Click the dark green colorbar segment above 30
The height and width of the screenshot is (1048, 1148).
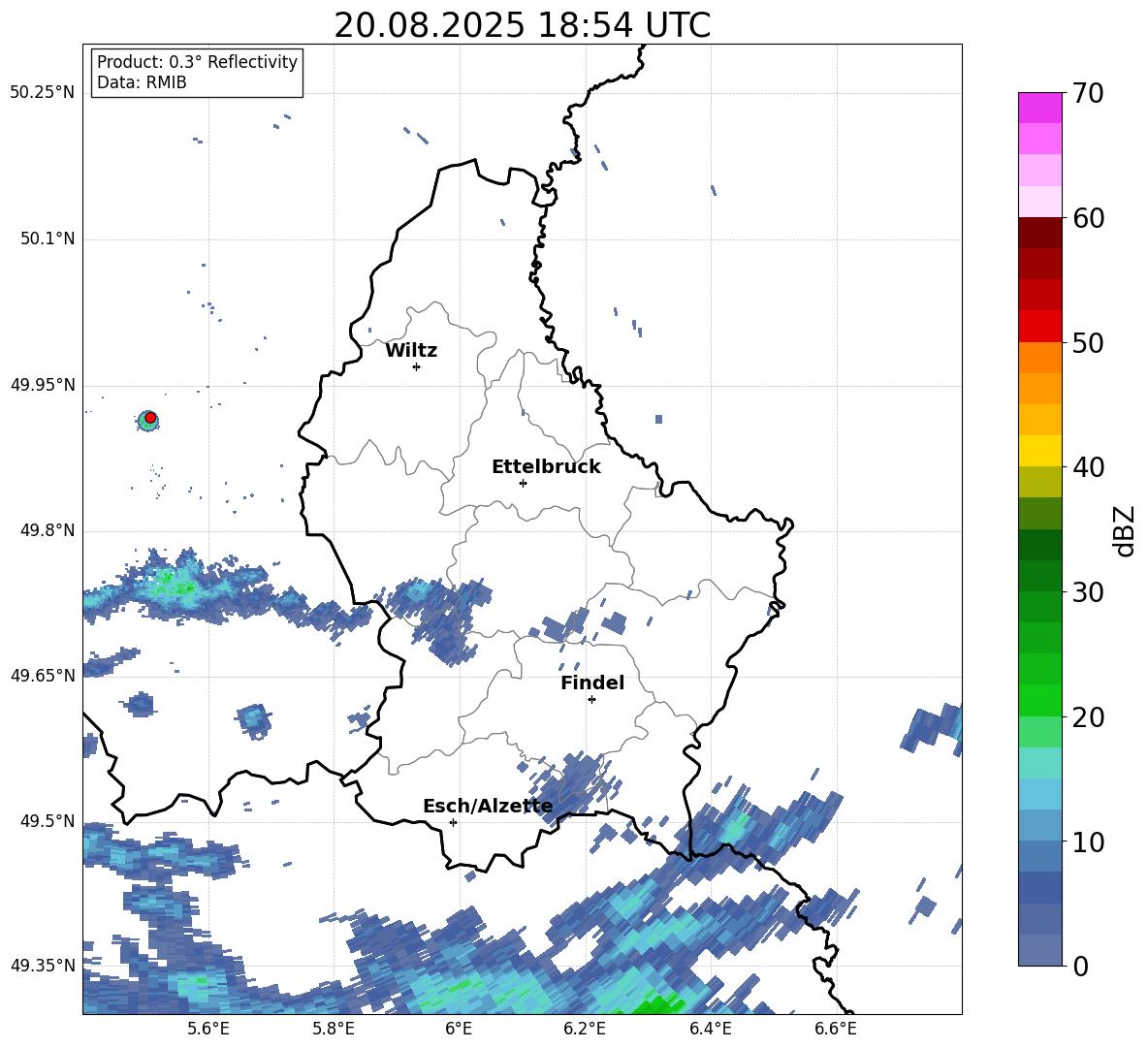[1039, 575]
